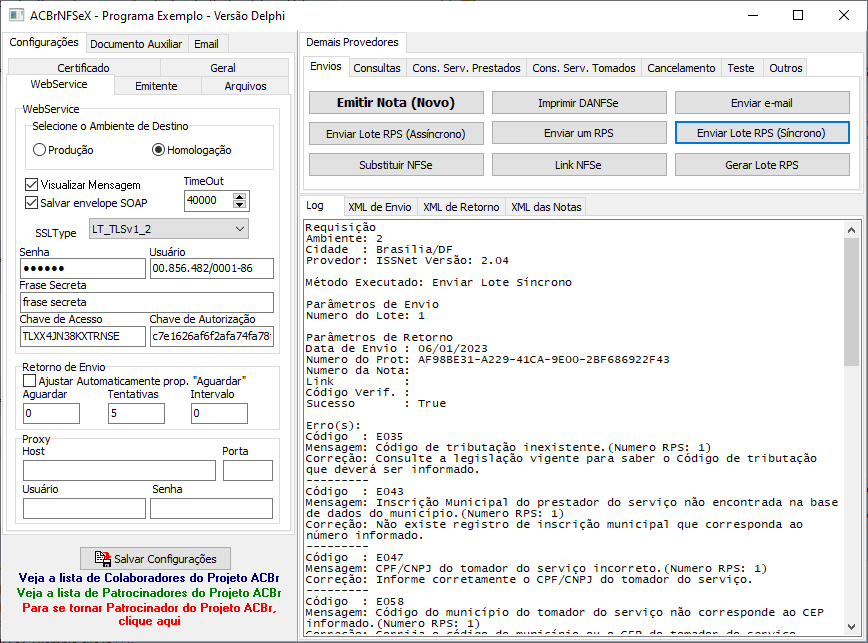Image resolution: width=868 pixels, height=643 pixels.
Task: Click Enviar Lote RPS (Assíncrono)
Action: (396, 133)
